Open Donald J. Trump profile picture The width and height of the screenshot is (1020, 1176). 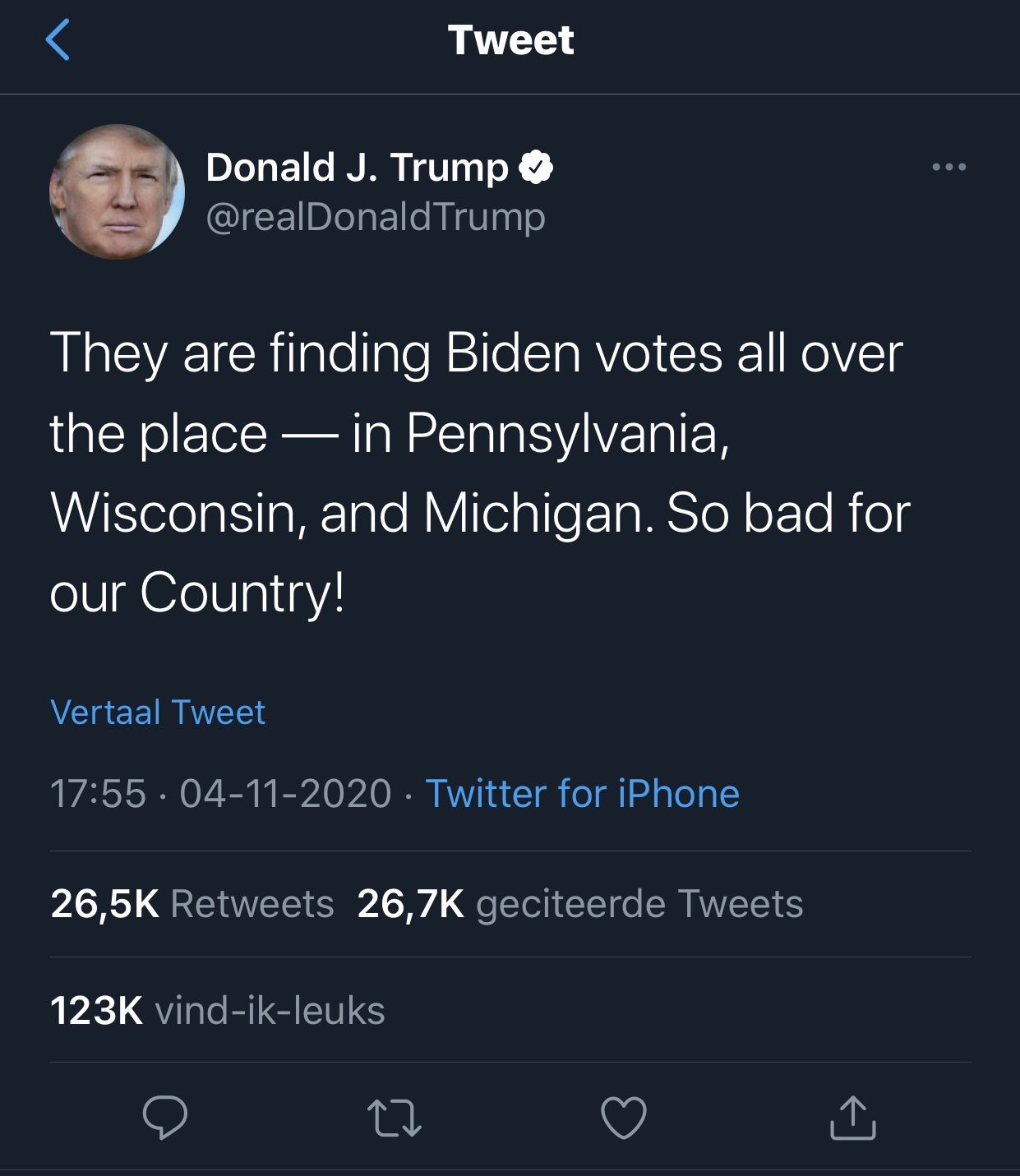pyautogui.click(x=117, y=192)
